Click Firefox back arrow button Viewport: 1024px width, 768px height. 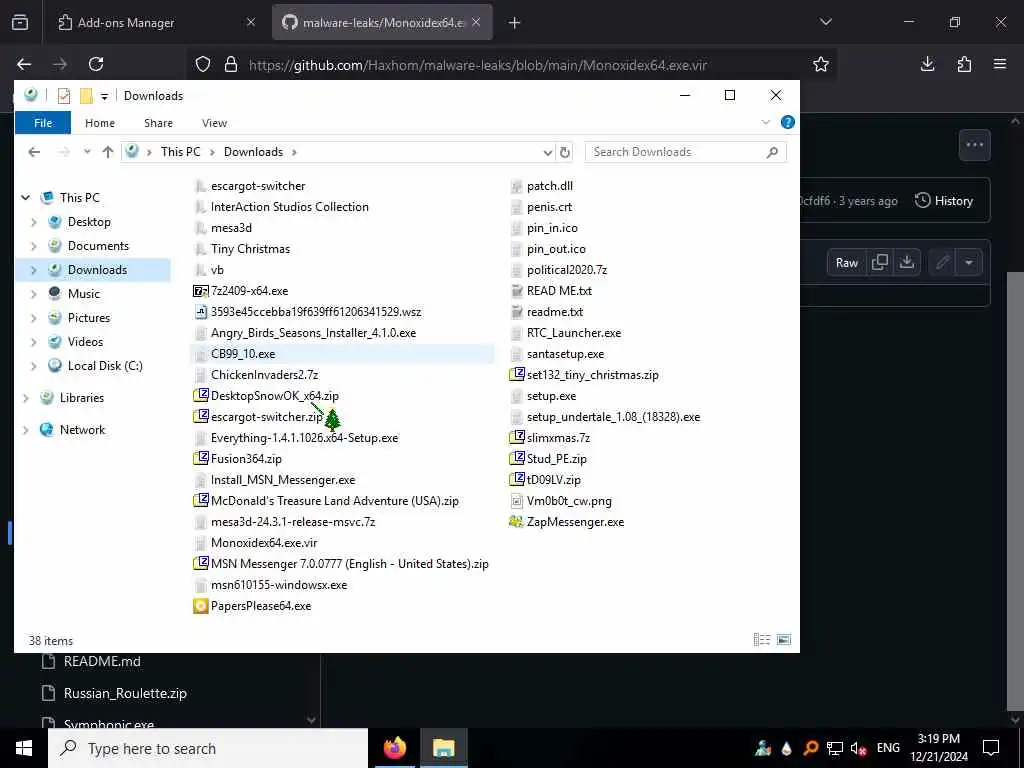(x=24, y=64)
